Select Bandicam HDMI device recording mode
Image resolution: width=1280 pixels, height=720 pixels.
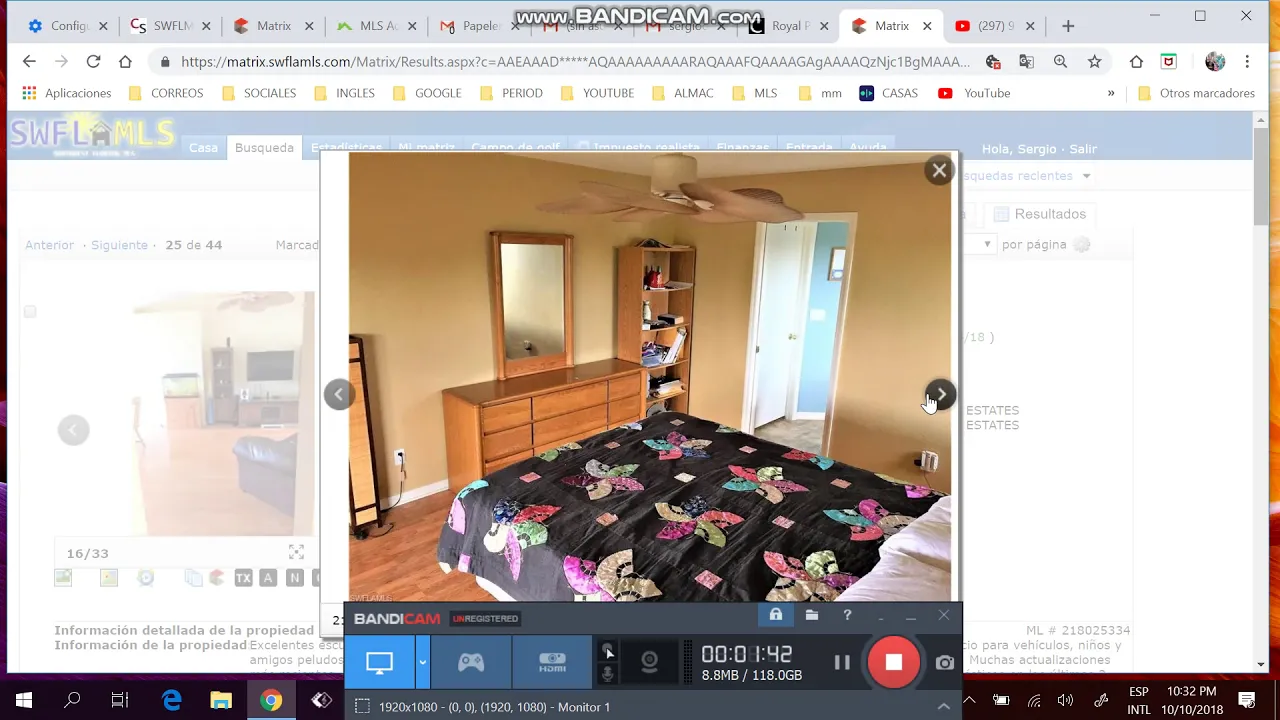coord(552,662)
